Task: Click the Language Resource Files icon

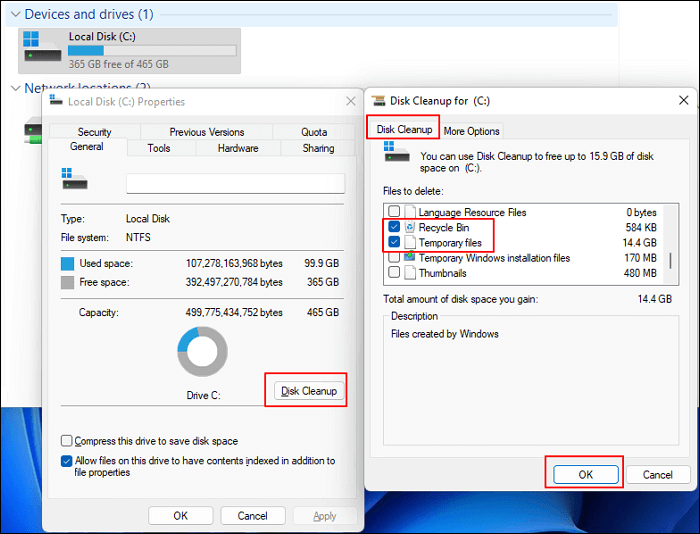Action: coord(410,212)
